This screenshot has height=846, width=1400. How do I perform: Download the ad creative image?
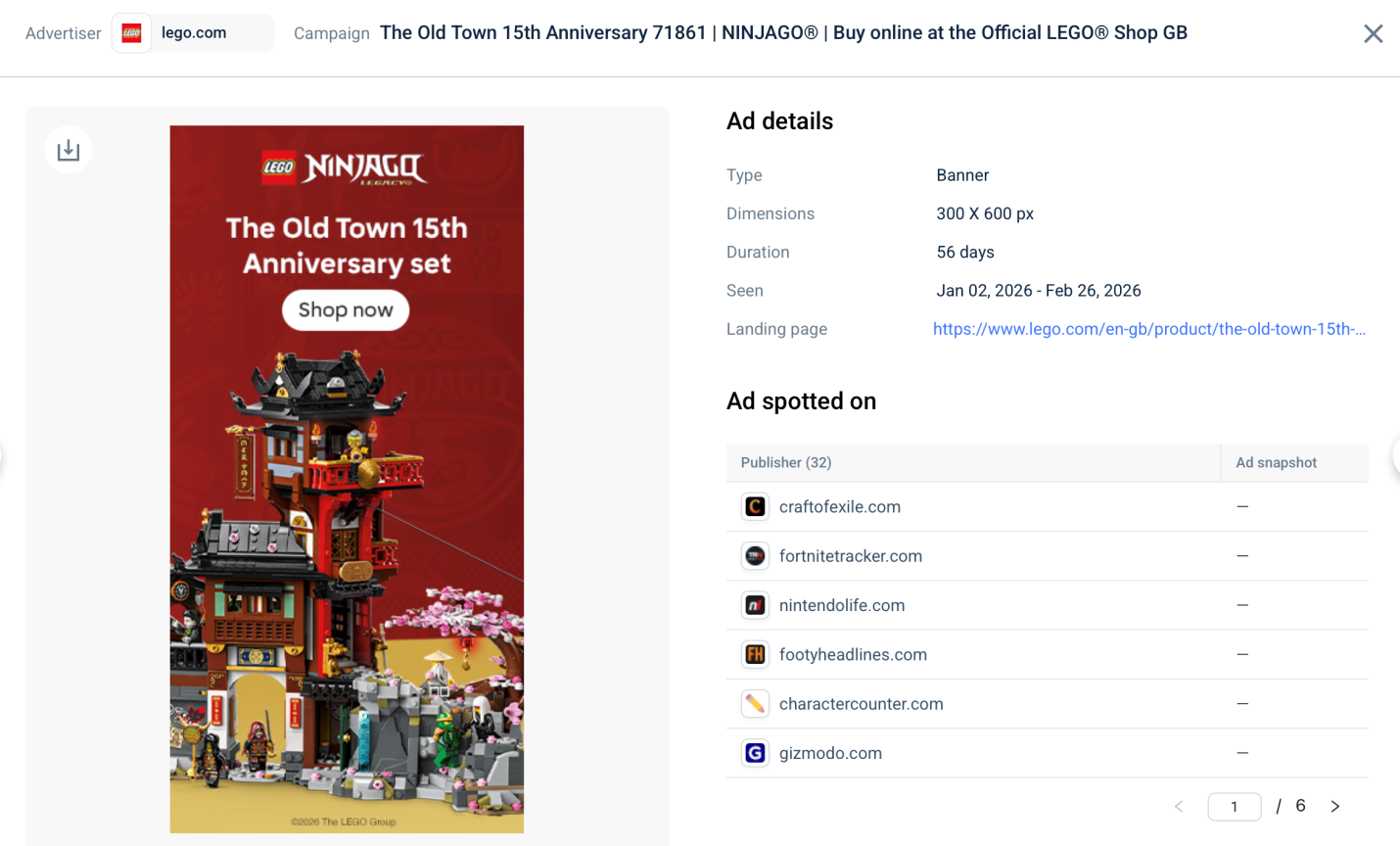[x=69, y=150]
